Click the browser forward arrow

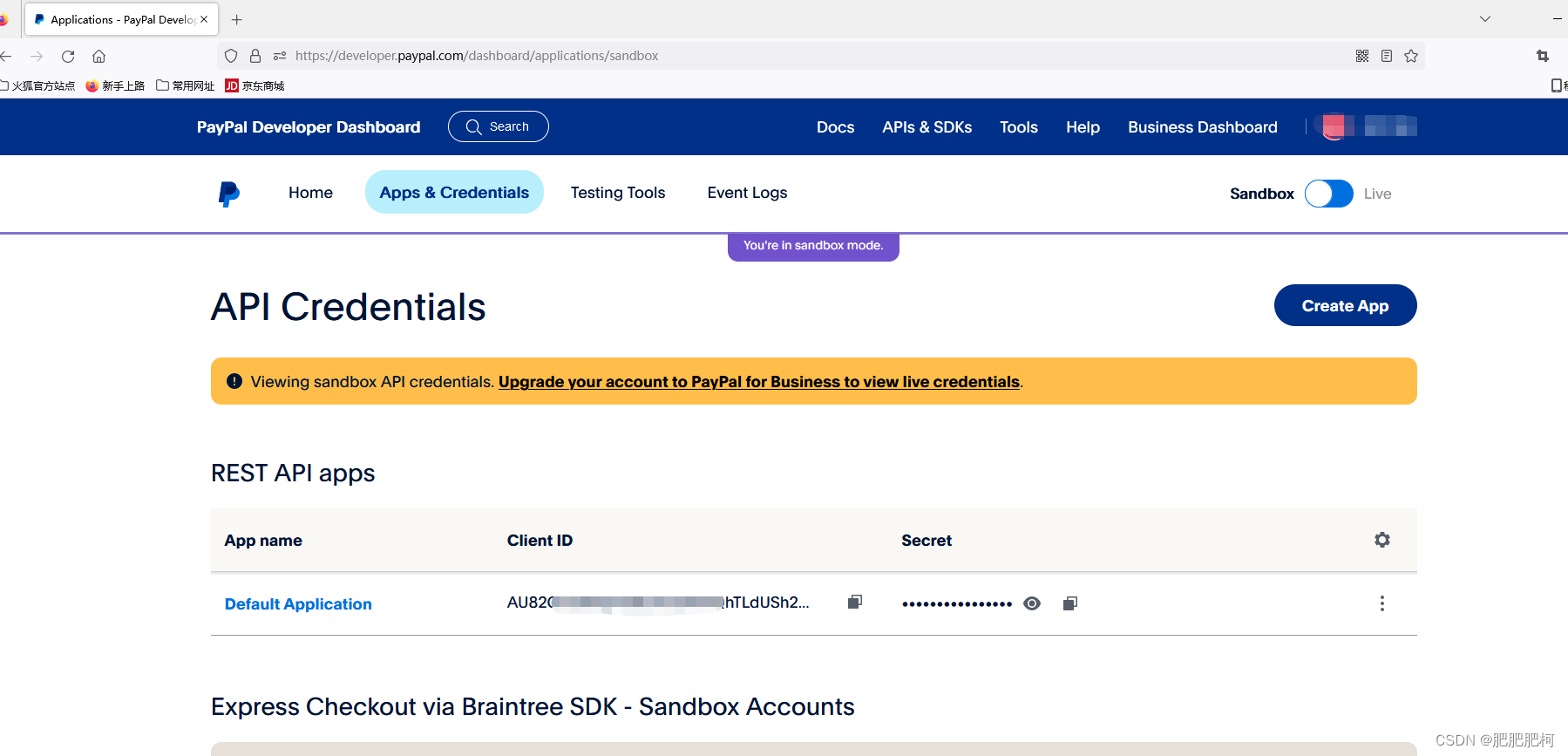pos(37,56)
